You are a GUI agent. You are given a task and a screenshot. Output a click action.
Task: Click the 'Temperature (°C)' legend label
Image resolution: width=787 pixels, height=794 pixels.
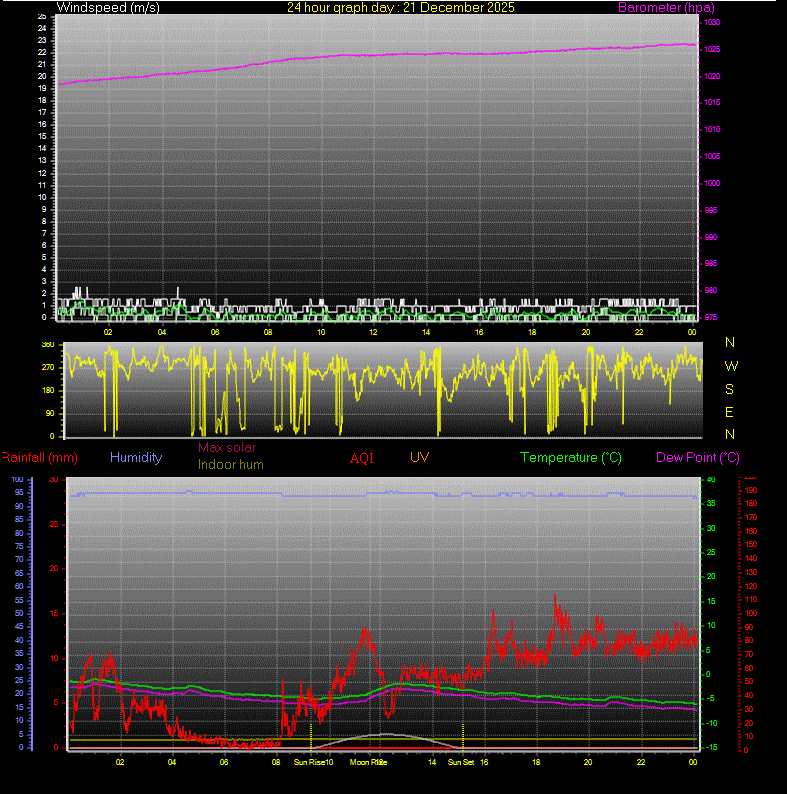tap(571, 458)
